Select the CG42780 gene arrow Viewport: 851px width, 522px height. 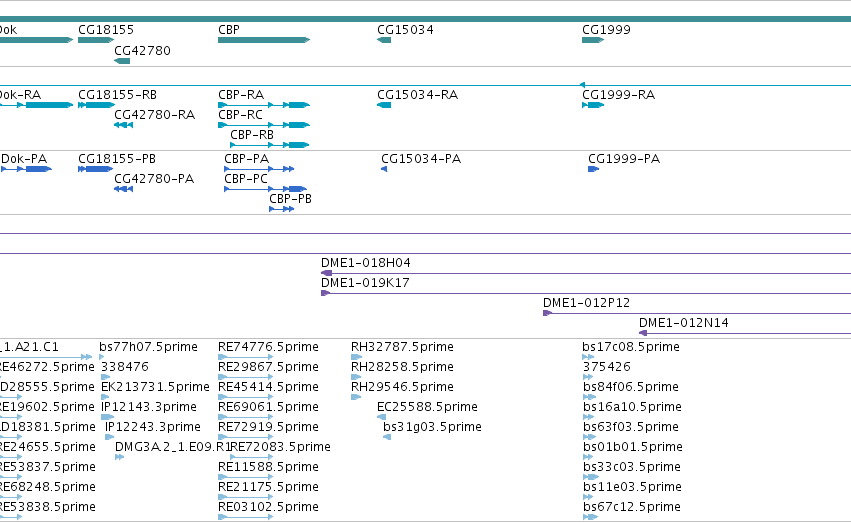pyautogui.click(x=122, y=61)
